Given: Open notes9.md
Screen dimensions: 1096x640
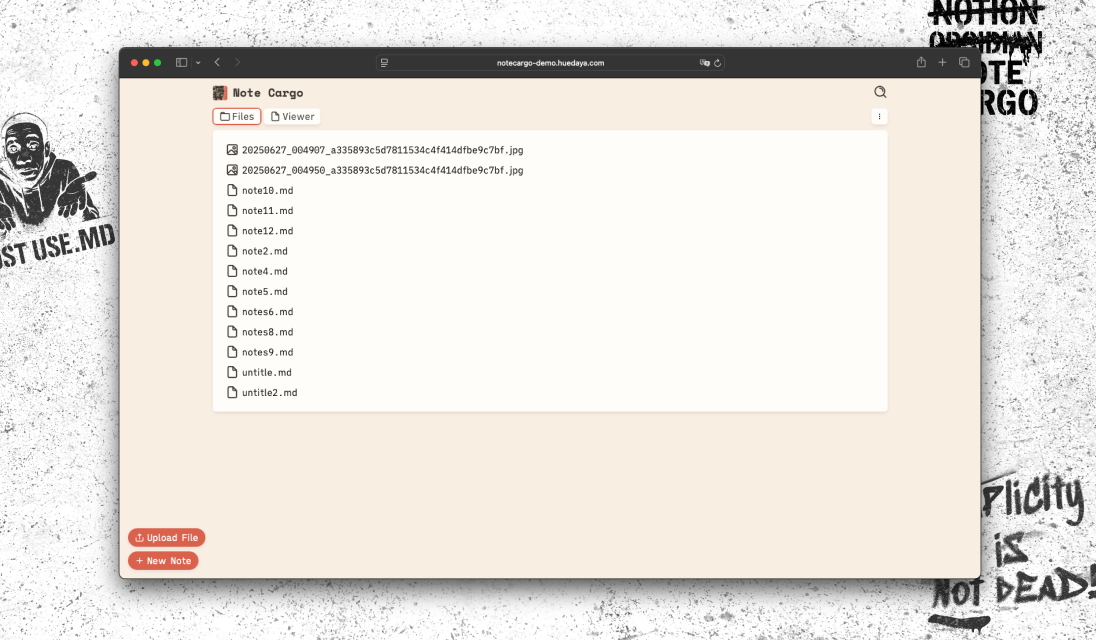Looking at the screenshot, I should pyautogui.click(x=268, y=353).
